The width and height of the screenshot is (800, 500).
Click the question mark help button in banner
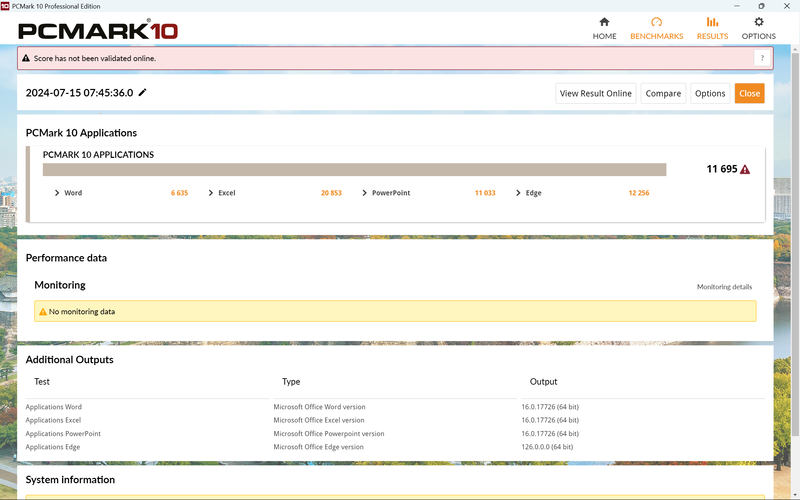pos(762,58)
